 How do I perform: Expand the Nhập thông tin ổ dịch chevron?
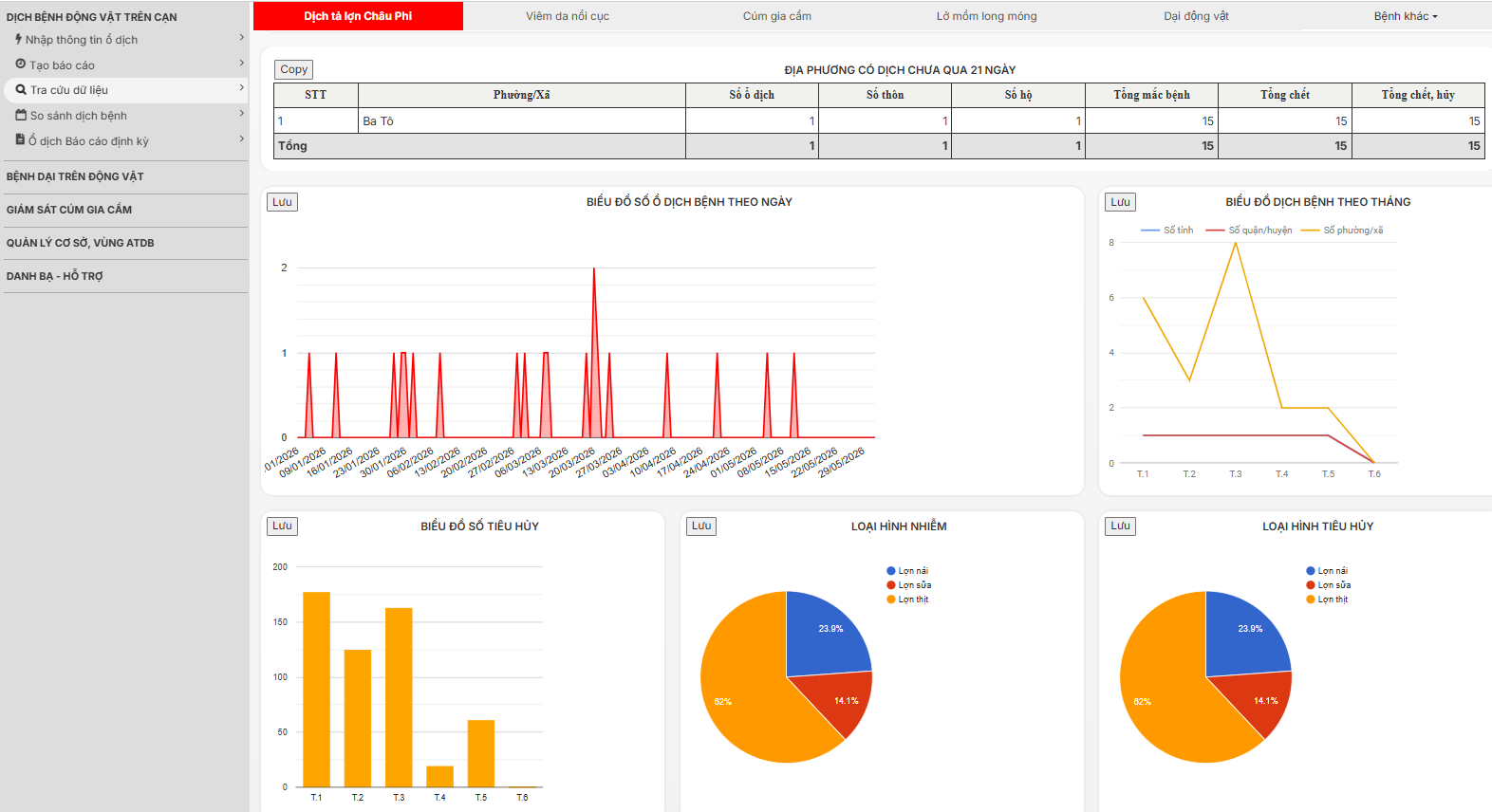(x=242, y=38)
